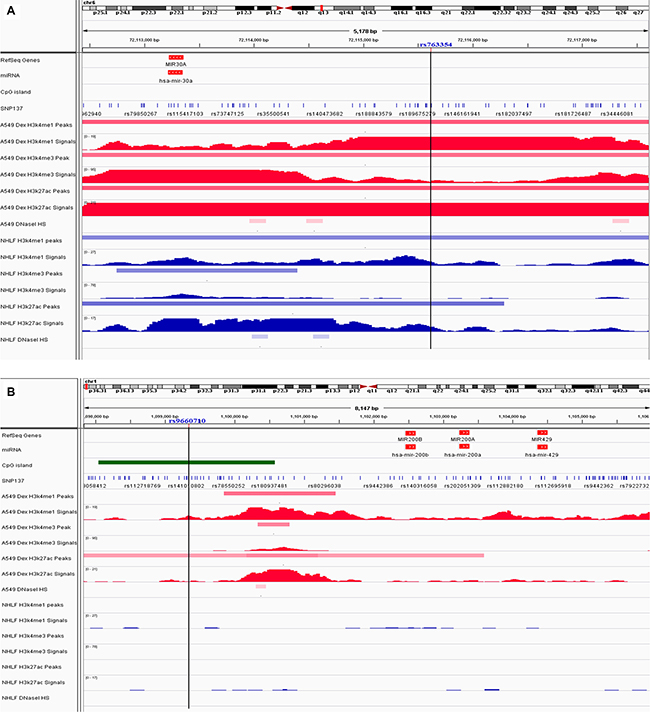Click the blue NHLF H3k4me3 peak bar

tap(207, 270)
